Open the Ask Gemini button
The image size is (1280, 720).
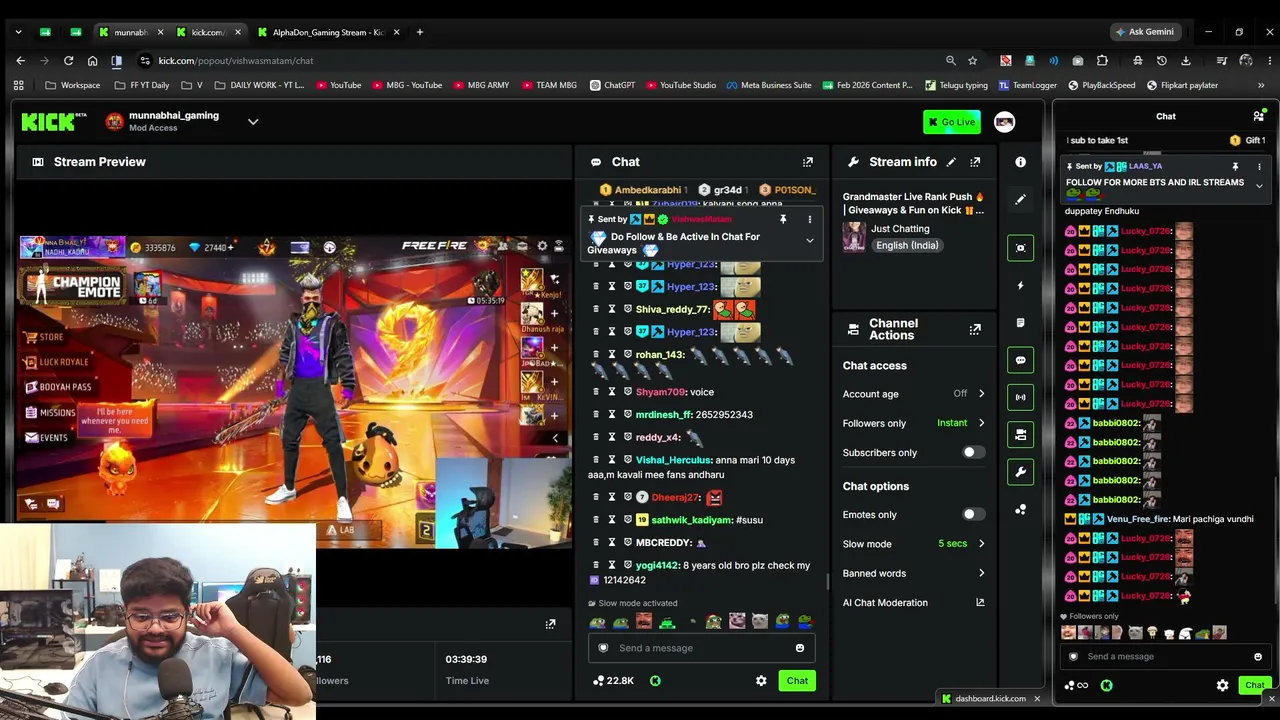point(1146,32)
